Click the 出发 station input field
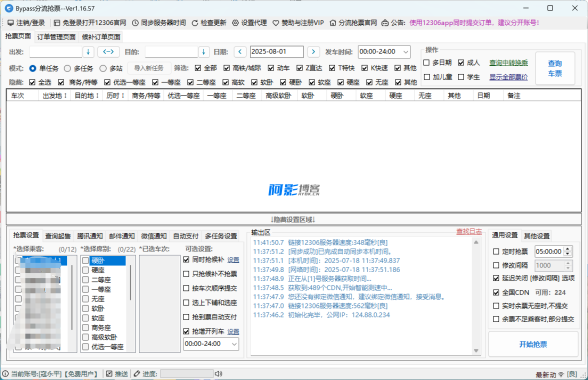Image resolution: width=588 pixels, height=380 pixels. pyautogui.click(x=56, y=52)
